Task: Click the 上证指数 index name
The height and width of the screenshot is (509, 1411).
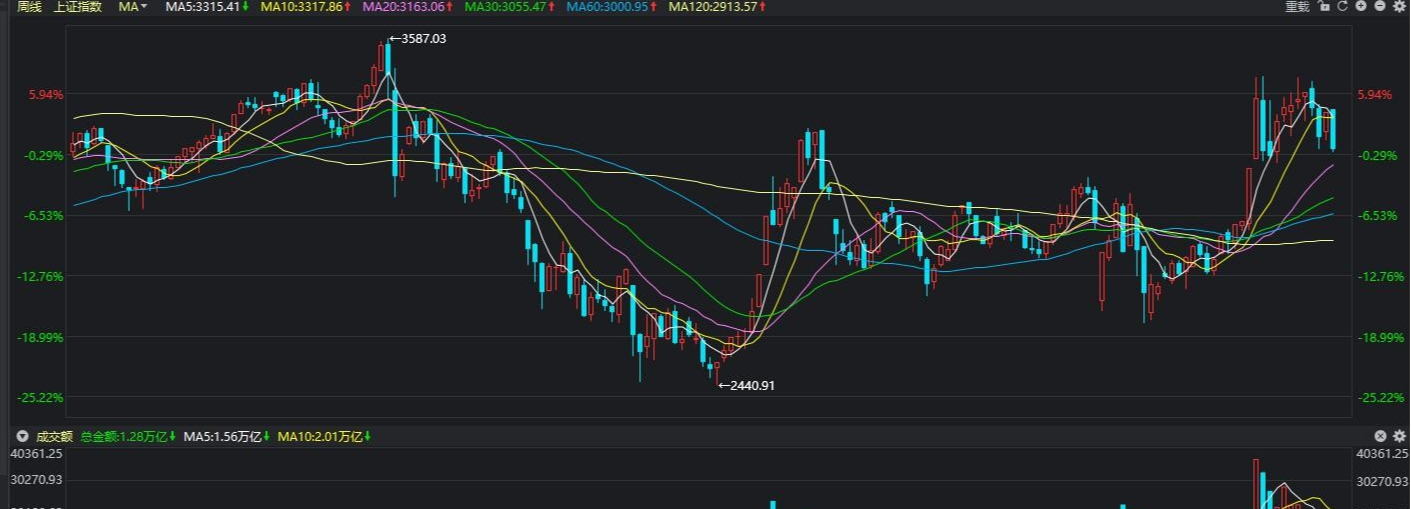Action: tap(77, 7)
